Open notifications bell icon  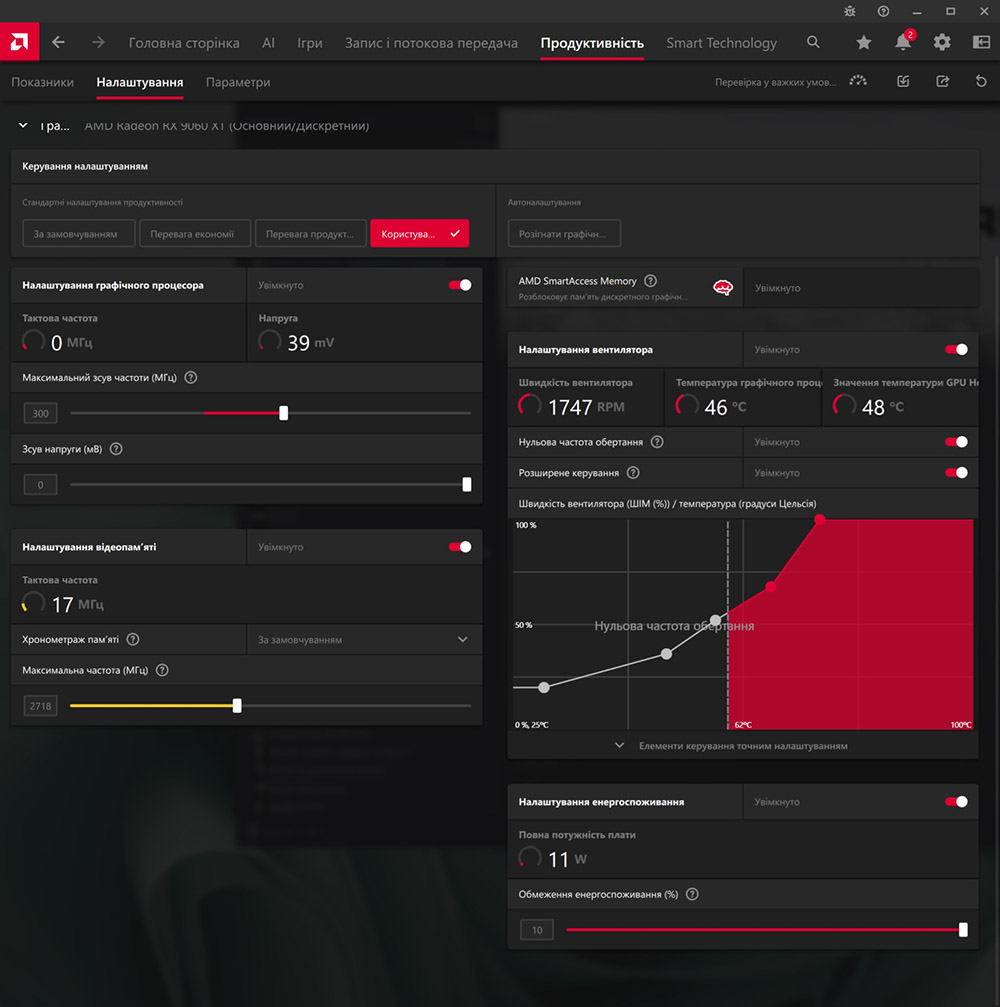click(x=903, y=42)
